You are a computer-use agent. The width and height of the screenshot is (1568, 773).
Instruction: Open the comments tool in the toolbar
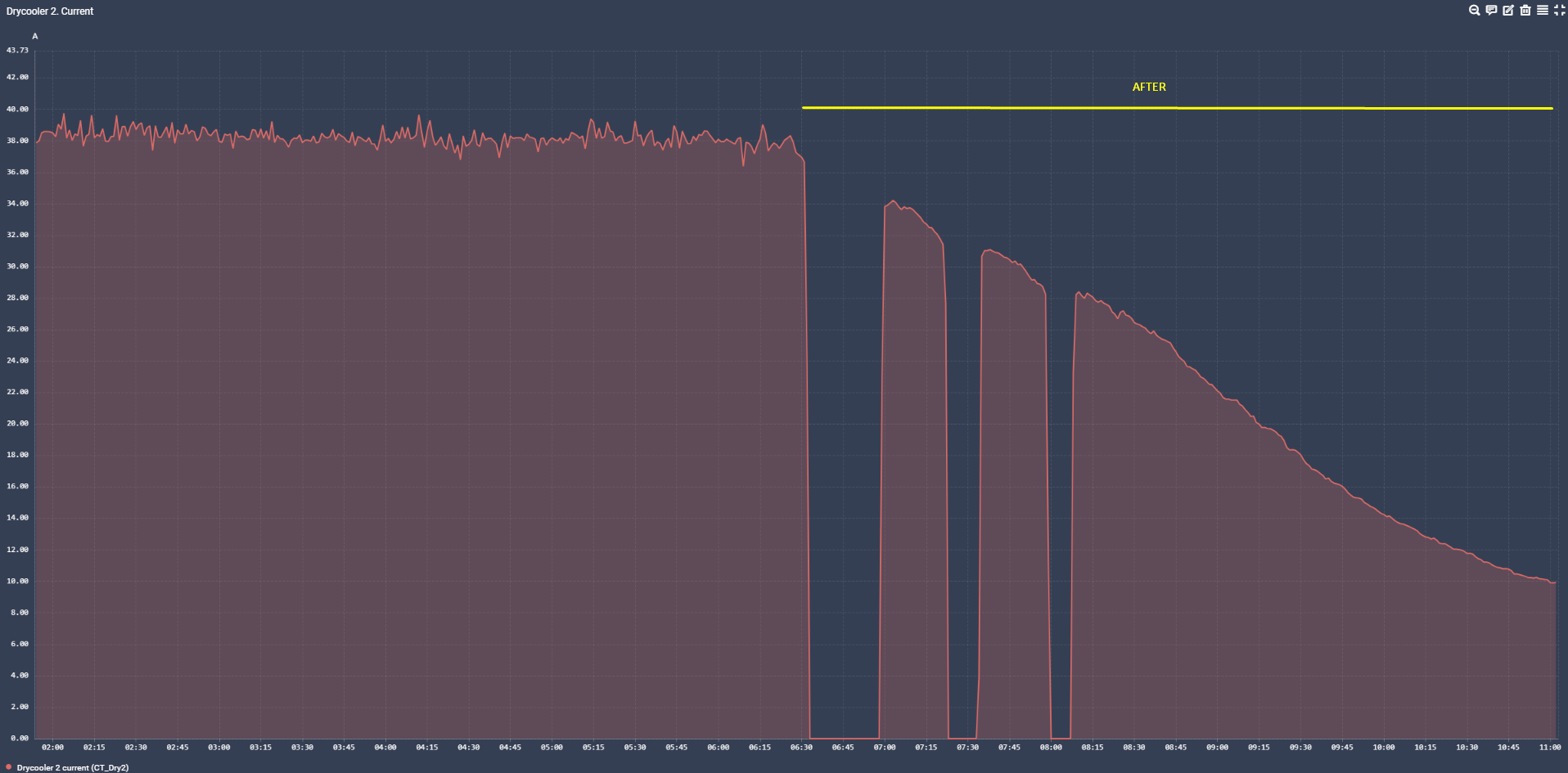point(1493,10)
